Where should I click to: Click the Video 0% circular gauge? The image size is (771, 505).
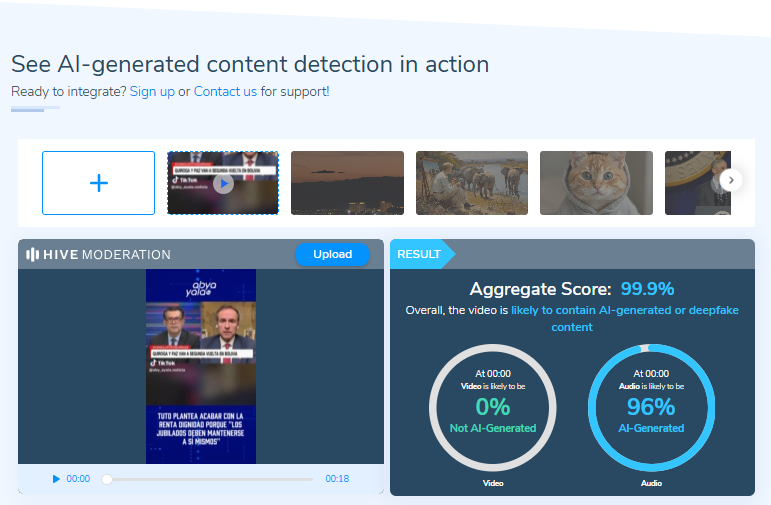click(492, 407)
